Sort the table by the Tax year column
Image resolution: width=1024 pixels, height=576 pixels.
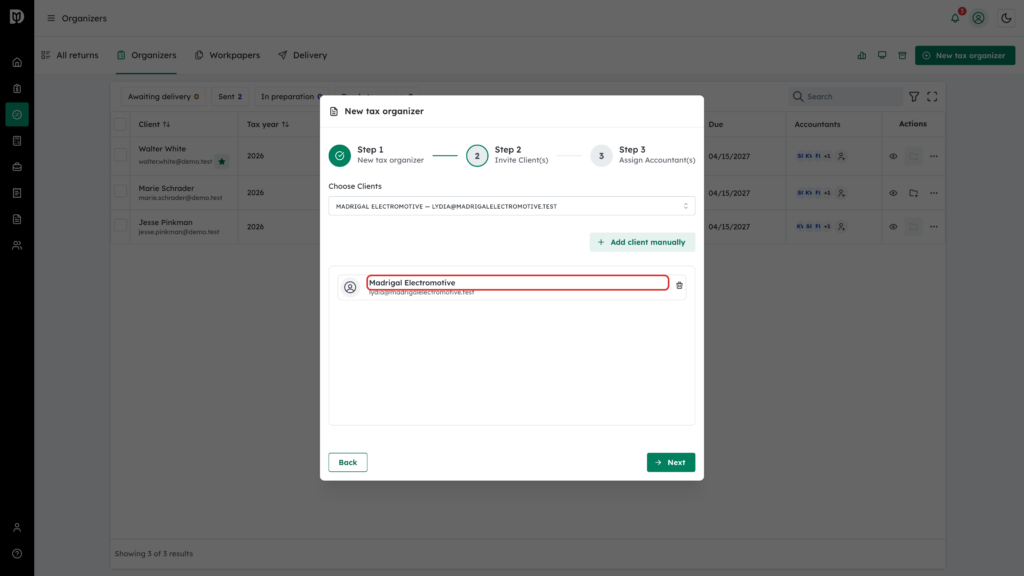268,124
